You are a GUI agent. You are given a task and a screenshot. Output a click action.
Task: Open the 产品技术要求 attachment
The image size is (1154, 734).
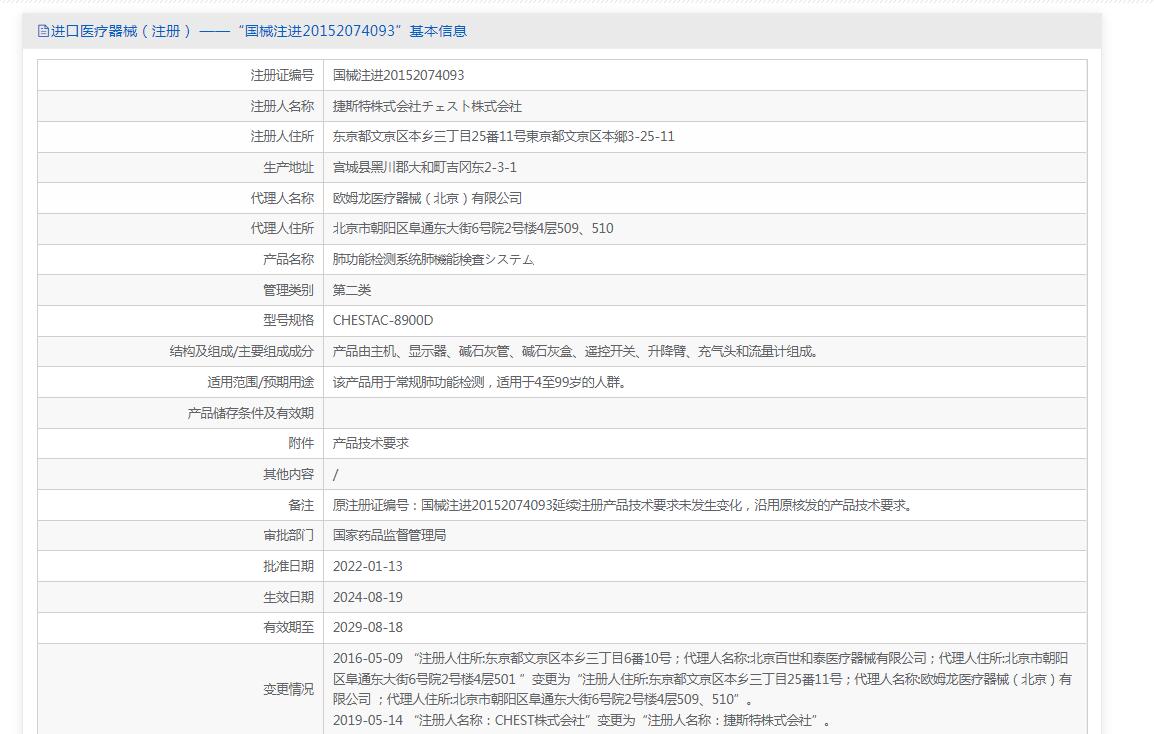click(x=371, y=443)
